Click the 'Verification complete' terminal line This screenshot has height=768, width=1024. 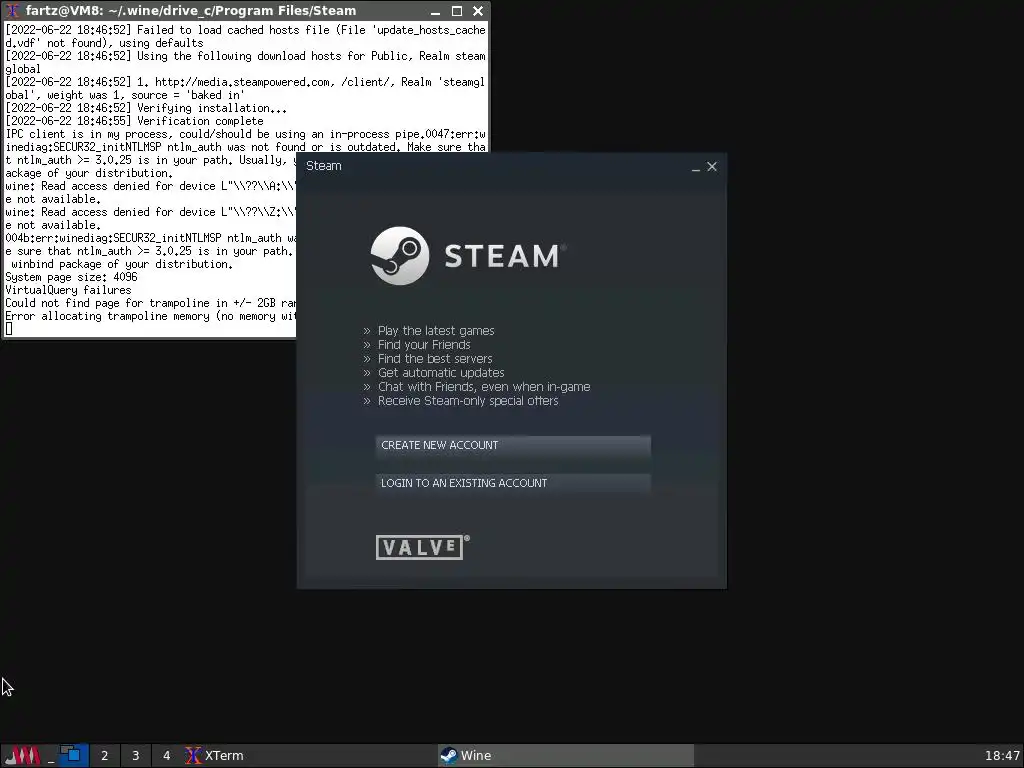click(x=134, y=121)
